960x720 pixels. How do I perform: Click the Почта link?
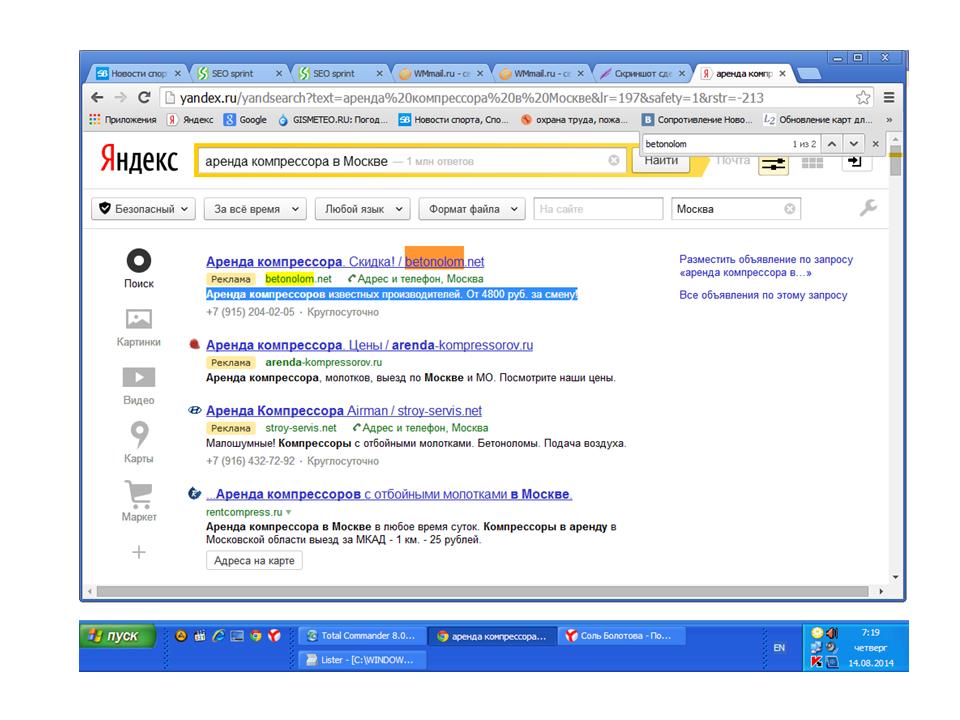tap(733, 160)
